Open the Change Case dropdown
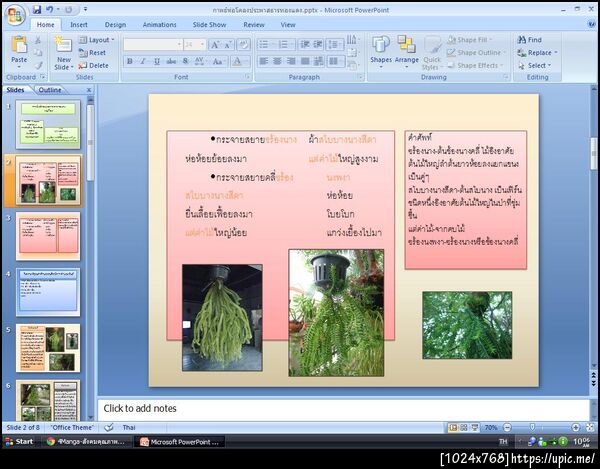 (x=219, y=61)
